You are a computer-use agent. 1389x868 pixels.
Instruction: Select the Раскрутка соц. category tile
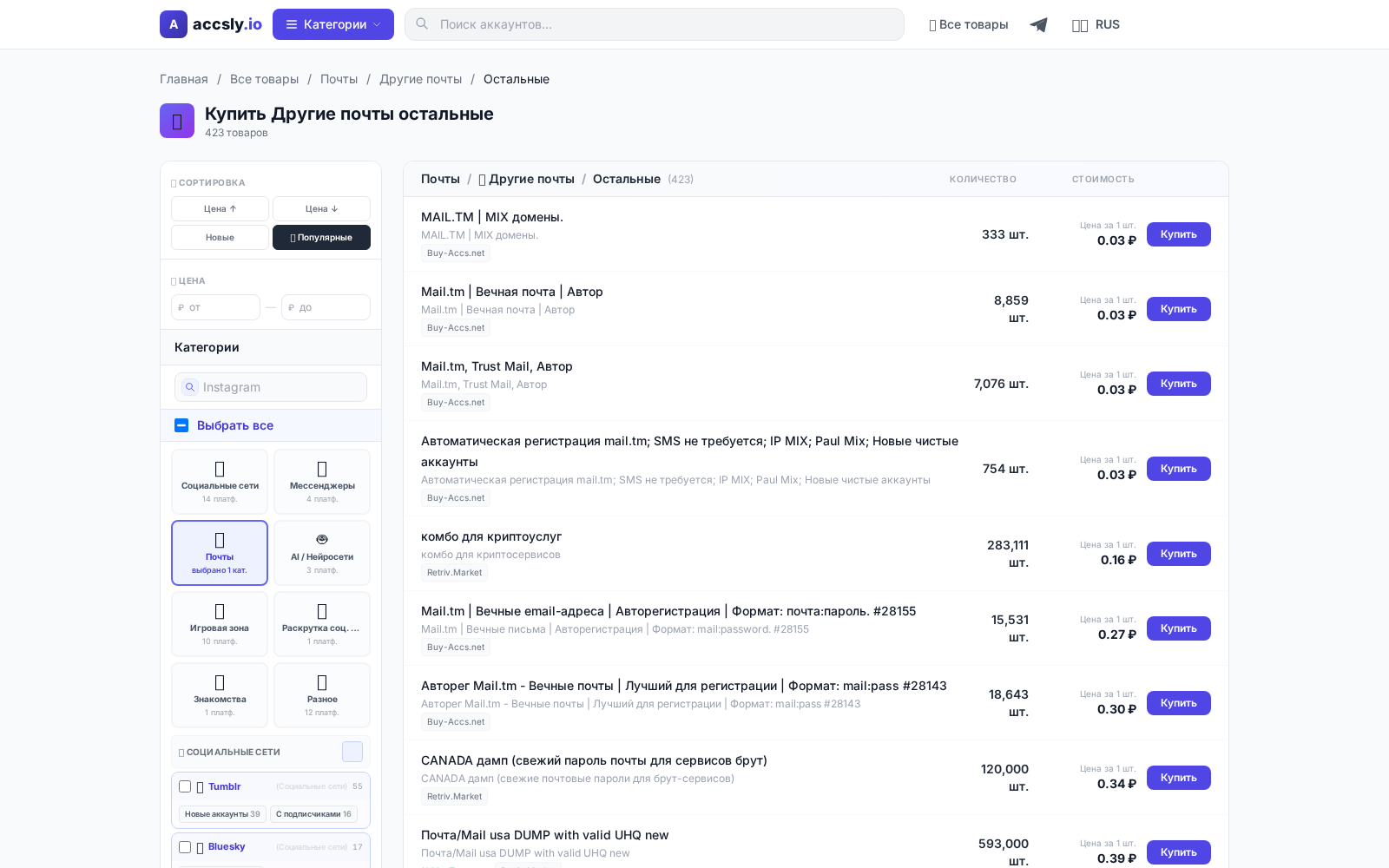[322, 624]
